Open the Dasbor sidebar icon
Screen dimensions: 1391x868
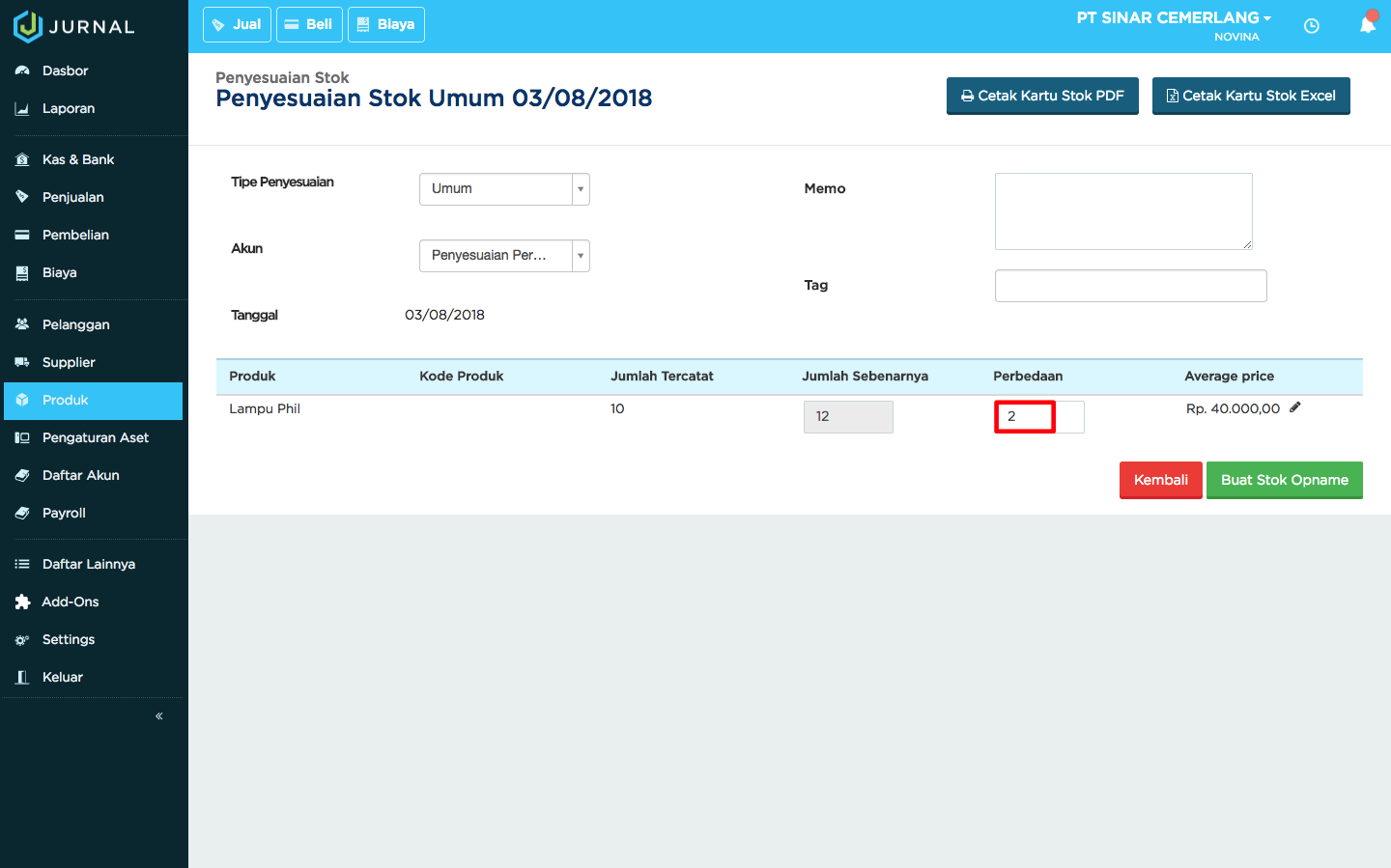click(x=21, y=70)
